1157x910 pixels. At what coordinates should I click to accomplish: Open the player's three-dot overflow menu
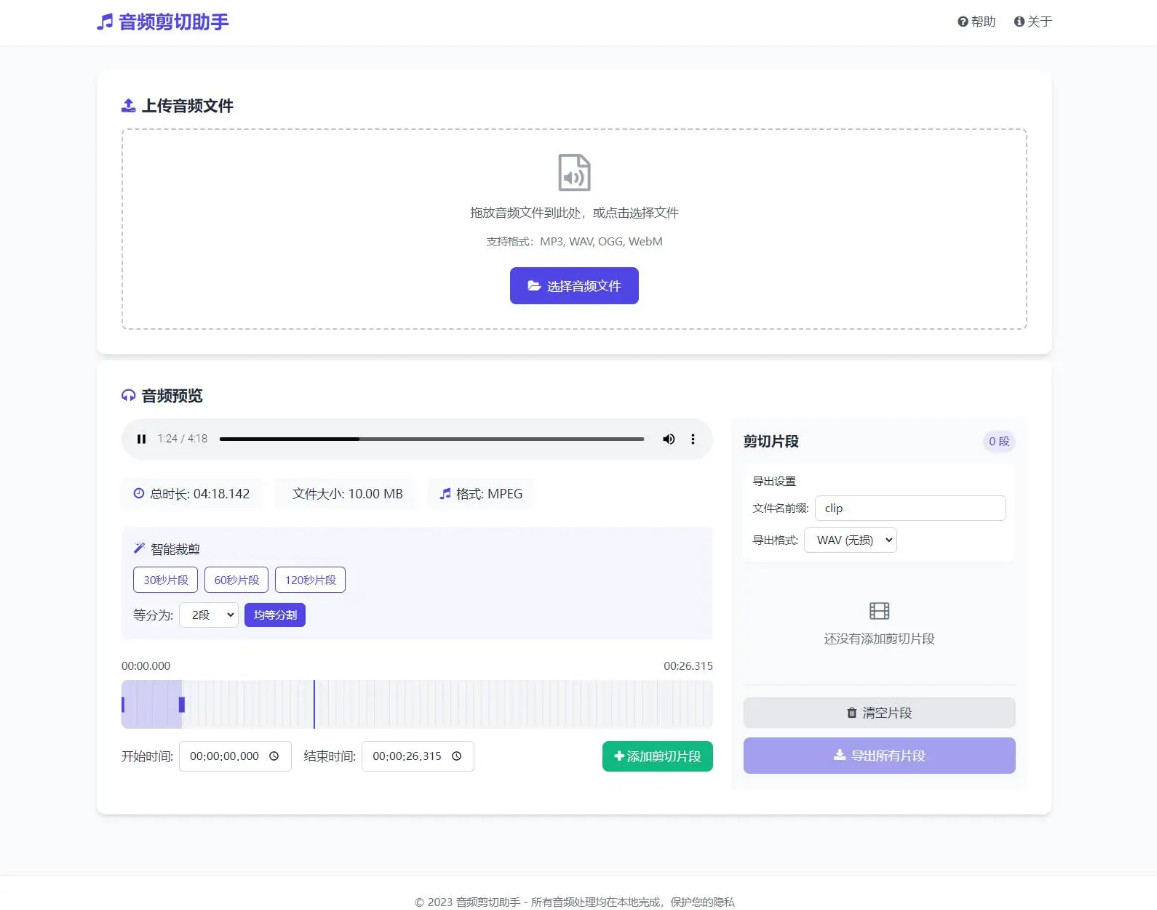click(x=692, y=439)
